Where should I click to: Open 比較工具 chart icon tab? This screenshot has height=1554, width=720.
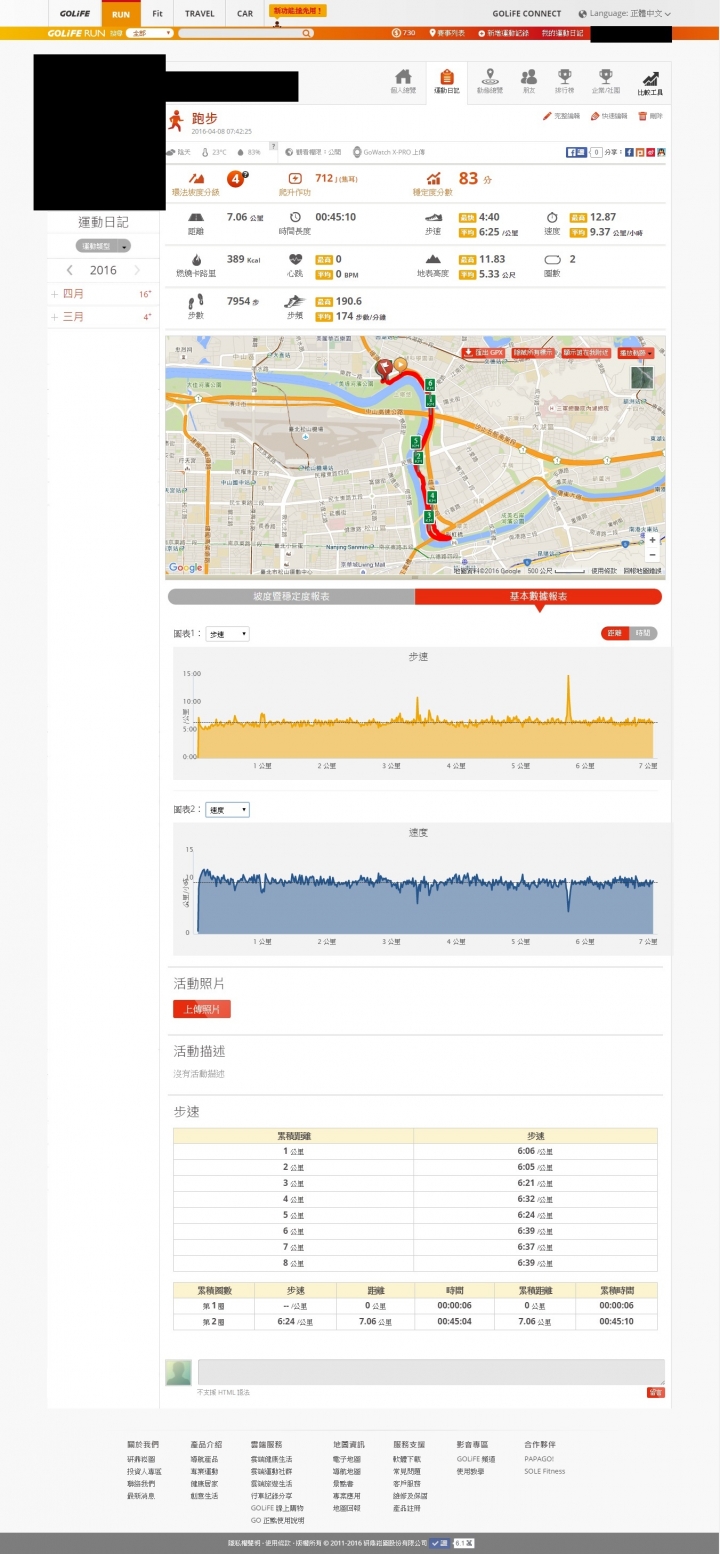point(650,82)
